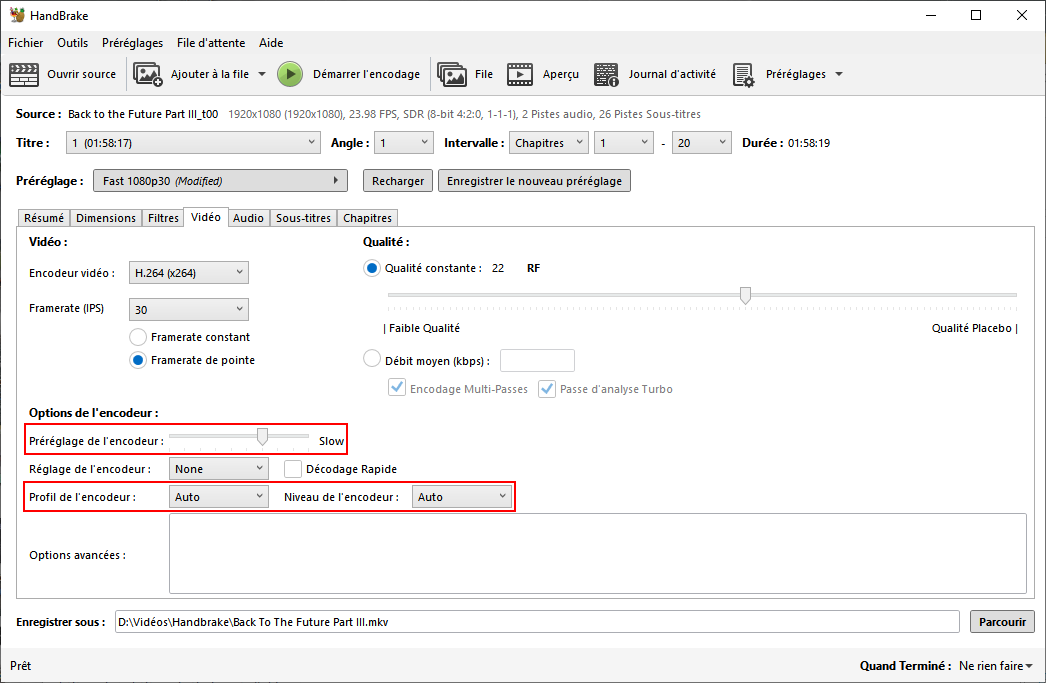Screen dimensions: 1046x683
Task: Select Débit moyen (kbps) radio button
Action: [x=372, y=360]
